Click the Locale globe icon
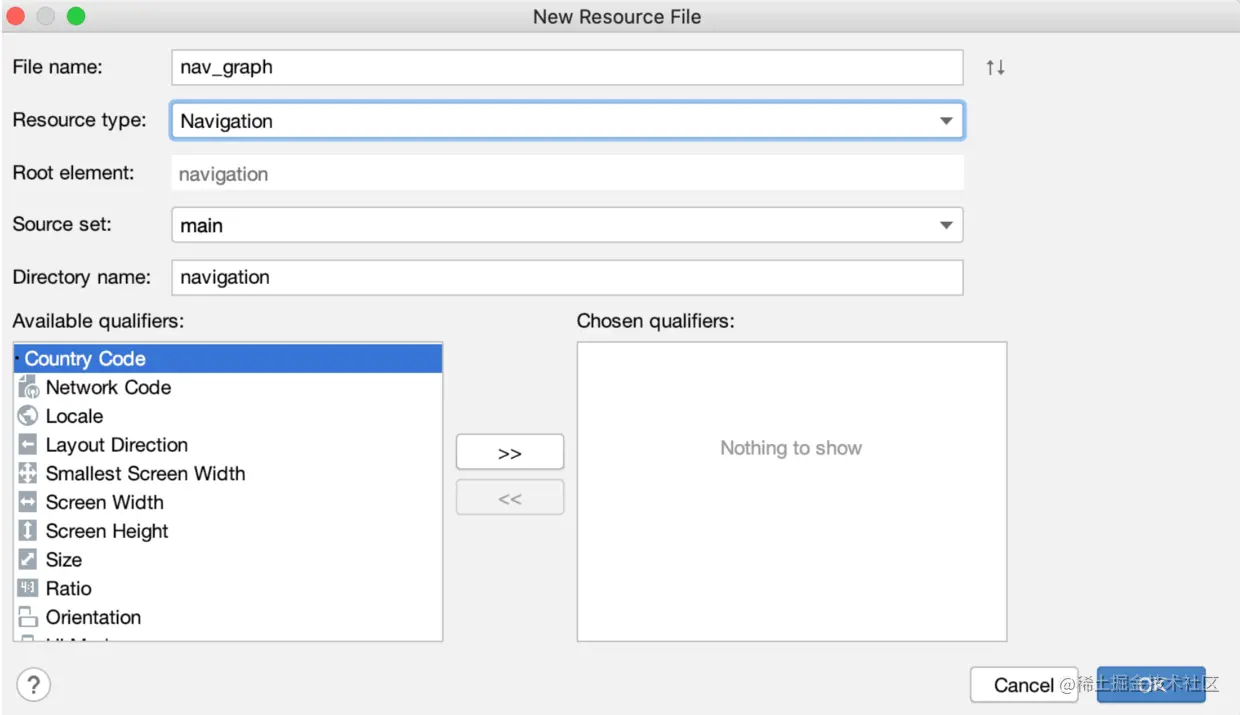The width and height of the screenshot is (1240, 715). (x=28, y=416)
